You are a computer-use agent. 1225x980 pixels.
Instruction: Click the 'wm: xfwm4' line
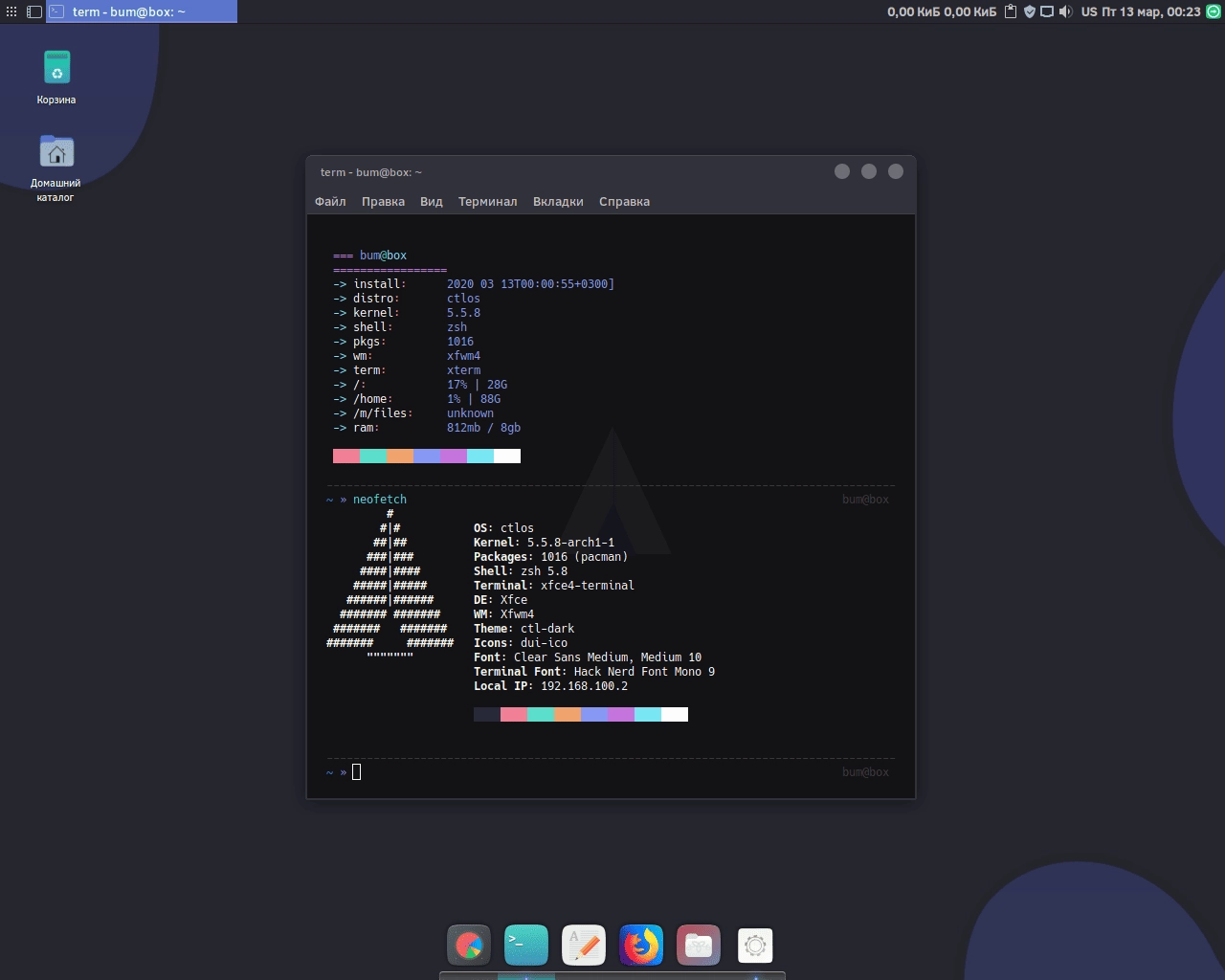[x=407, y=356]
